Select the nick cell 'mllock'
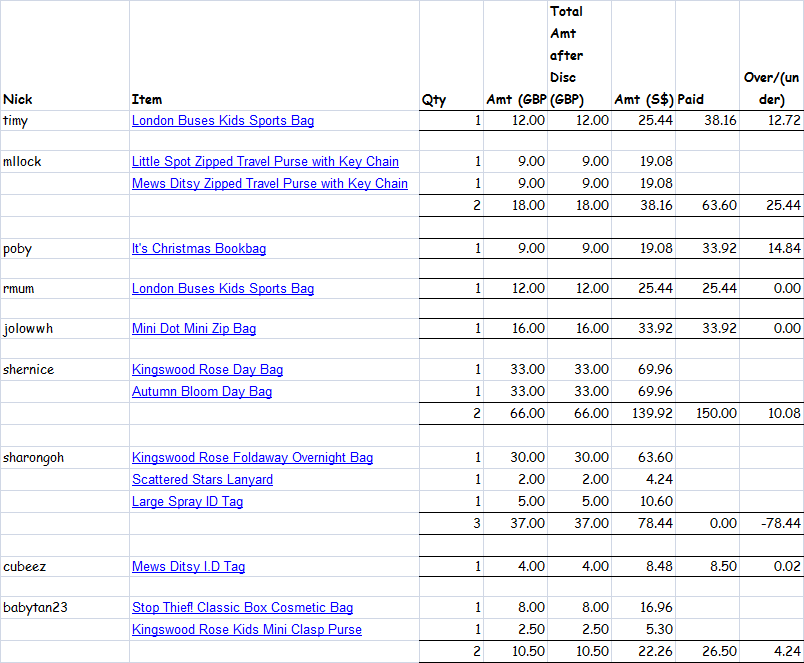Screen dimensions: 804x663 coord(65,162)
